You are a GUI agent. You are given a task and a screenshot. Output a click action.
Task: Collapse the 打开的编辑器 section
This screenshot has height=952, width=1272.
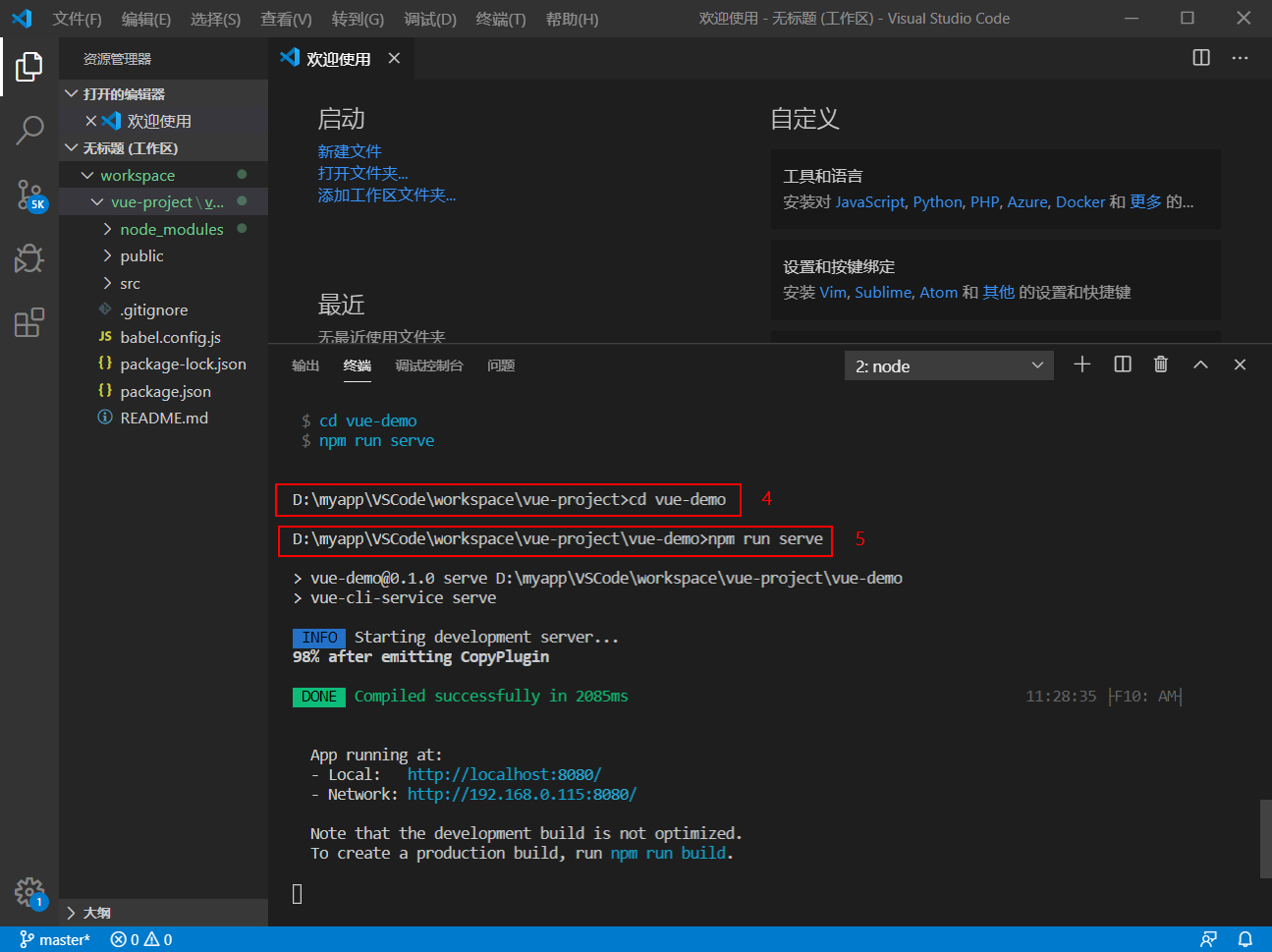tap(163, 93)
